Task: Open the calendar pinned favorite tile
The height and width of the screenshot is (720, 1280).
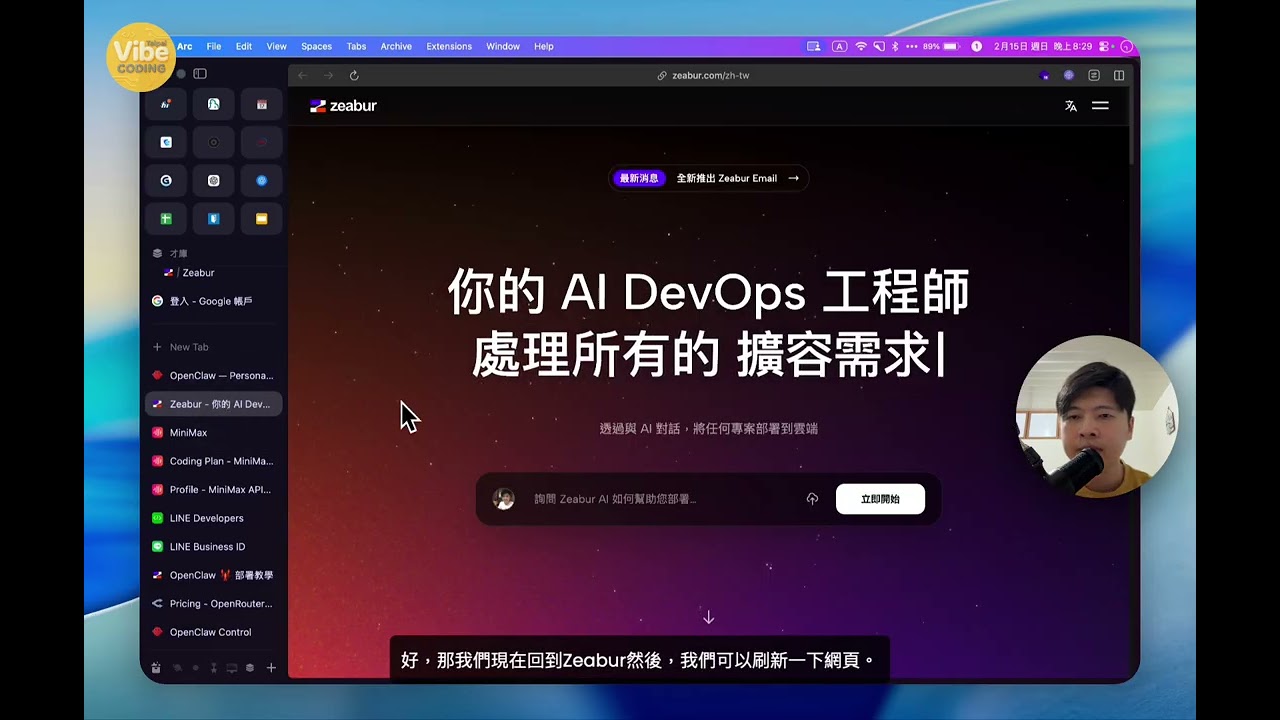Action: [x=262, y=104]
